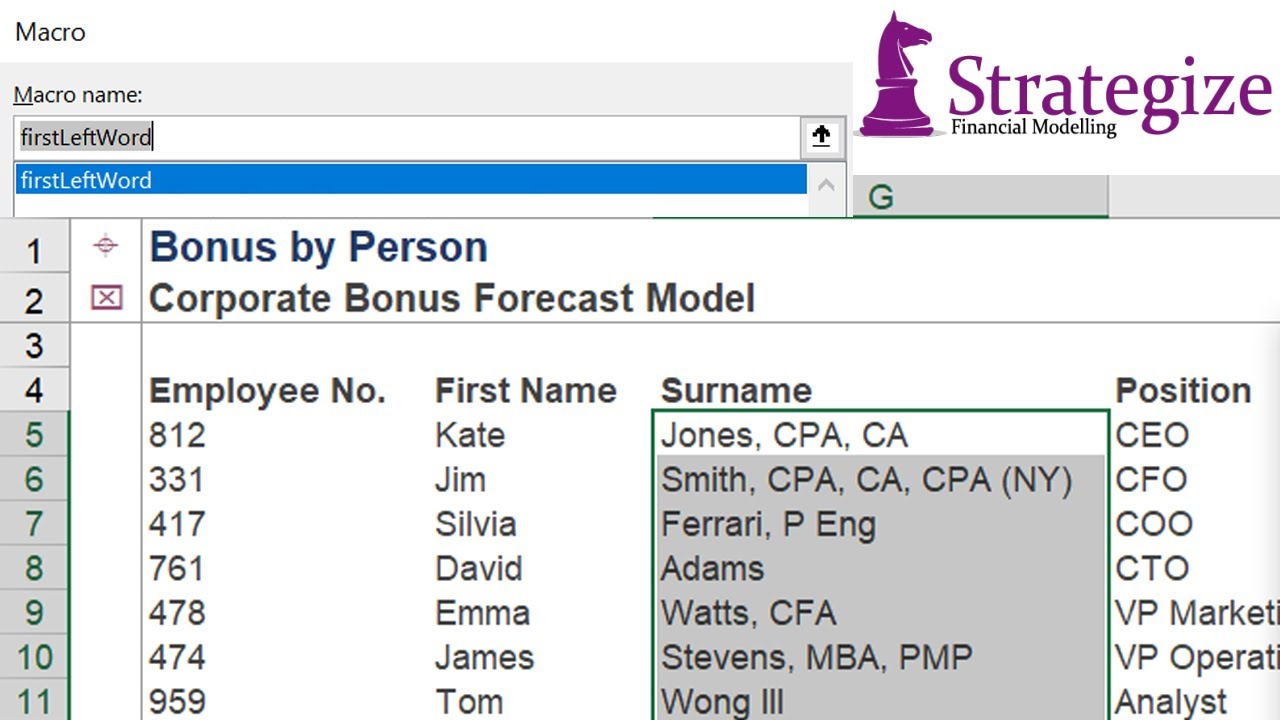Select firstLeftWord in the macro list
This screenshot has height=720, width=1280.
[410, 180]
